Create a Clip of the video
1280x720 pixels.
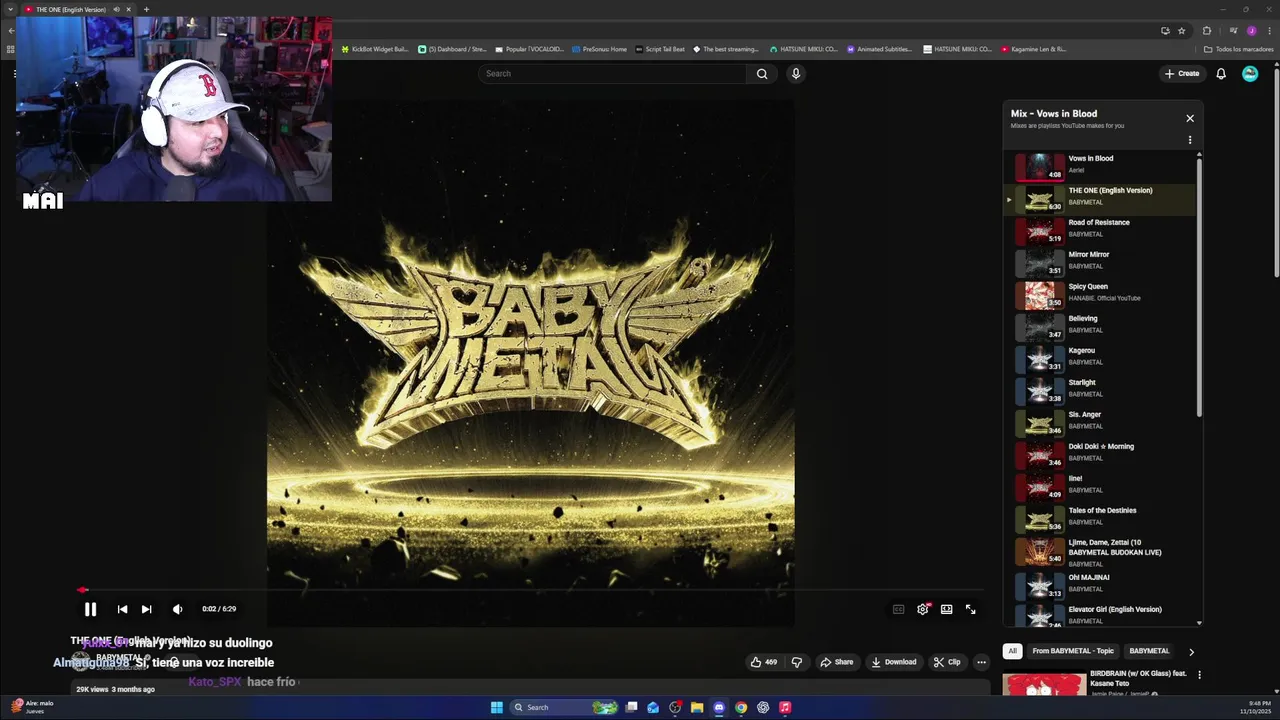pyautogui.click(x=947, y=662)
